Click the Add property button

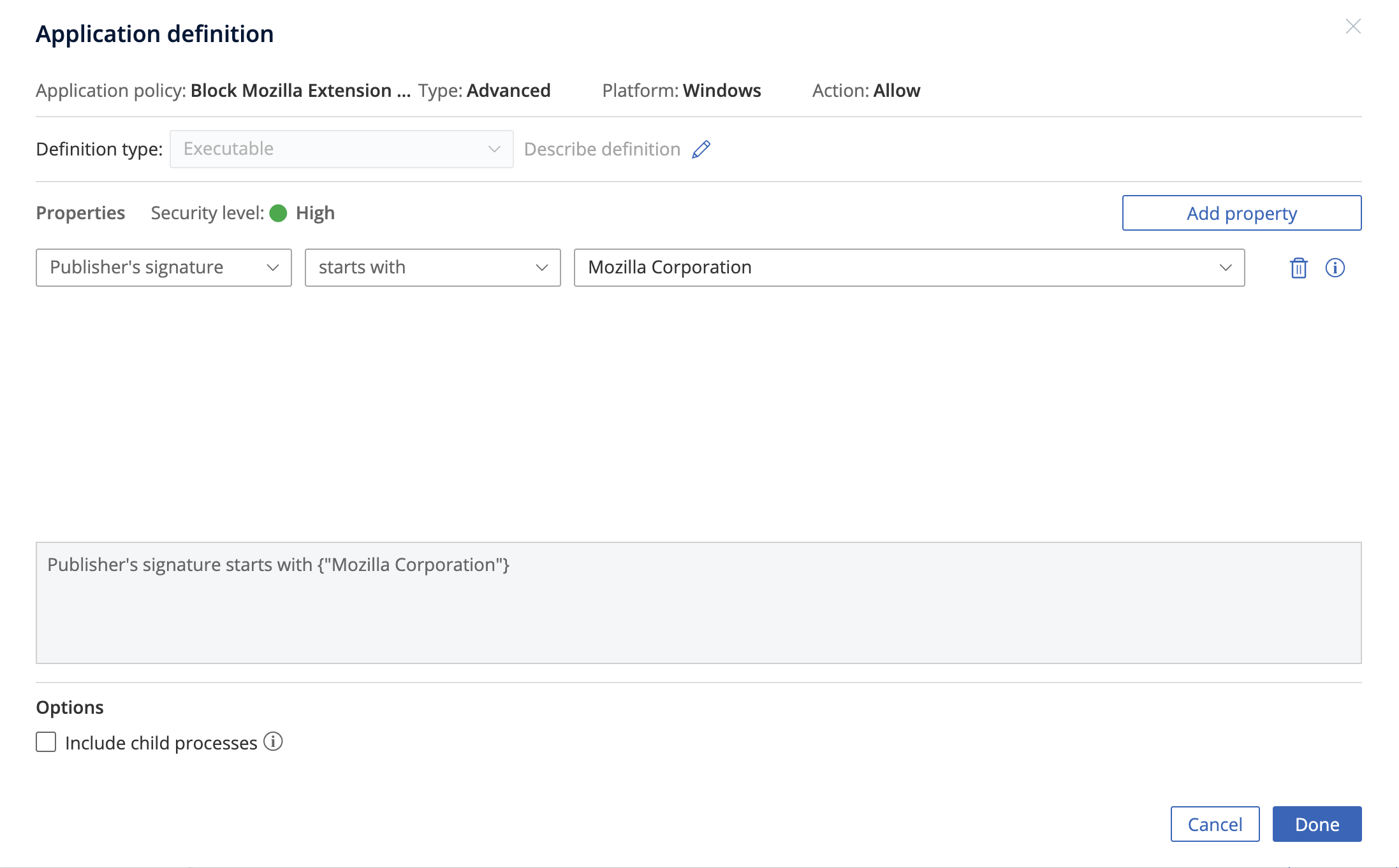point(1240,213)
